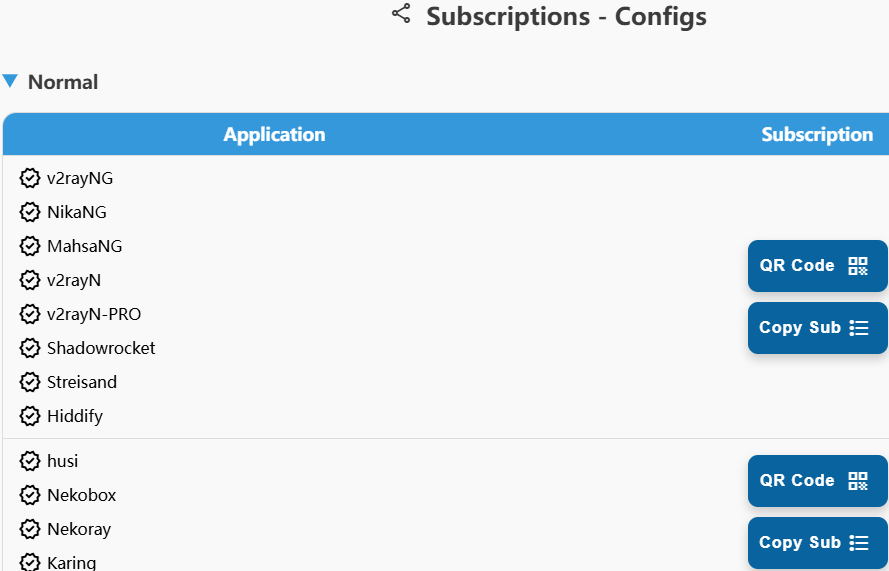Click the verified badge icon beside NikaNG

30,213
